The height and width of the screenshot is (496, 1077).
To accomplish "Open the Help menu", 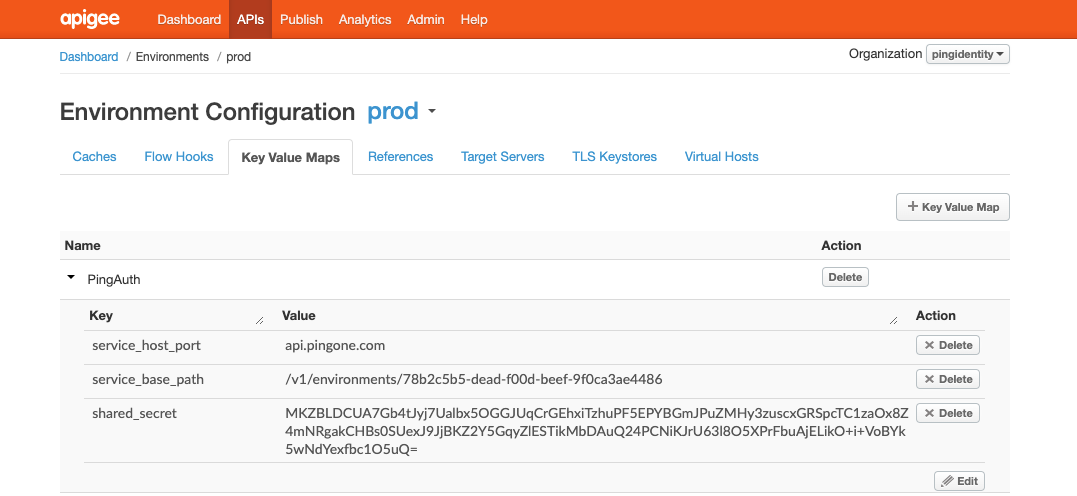I will tap(474, 19).
